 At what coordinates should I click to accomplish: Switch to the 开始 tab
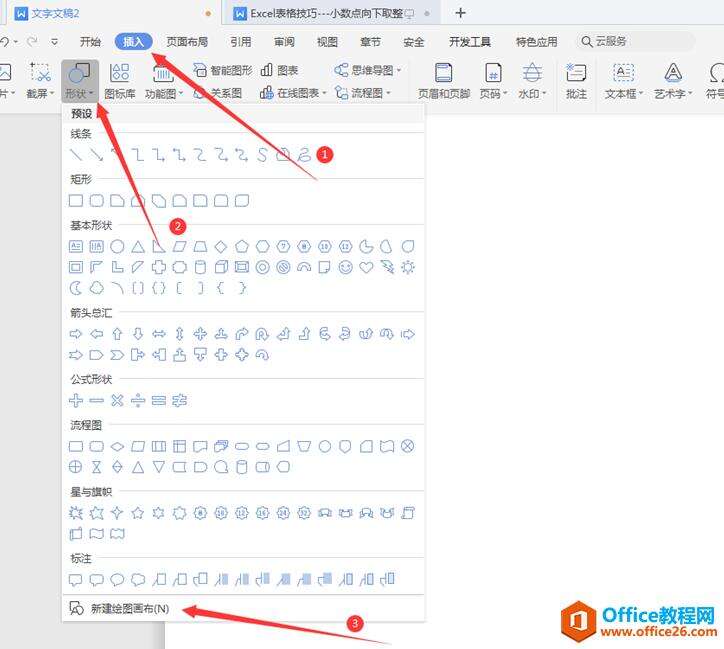pos(90,42)
